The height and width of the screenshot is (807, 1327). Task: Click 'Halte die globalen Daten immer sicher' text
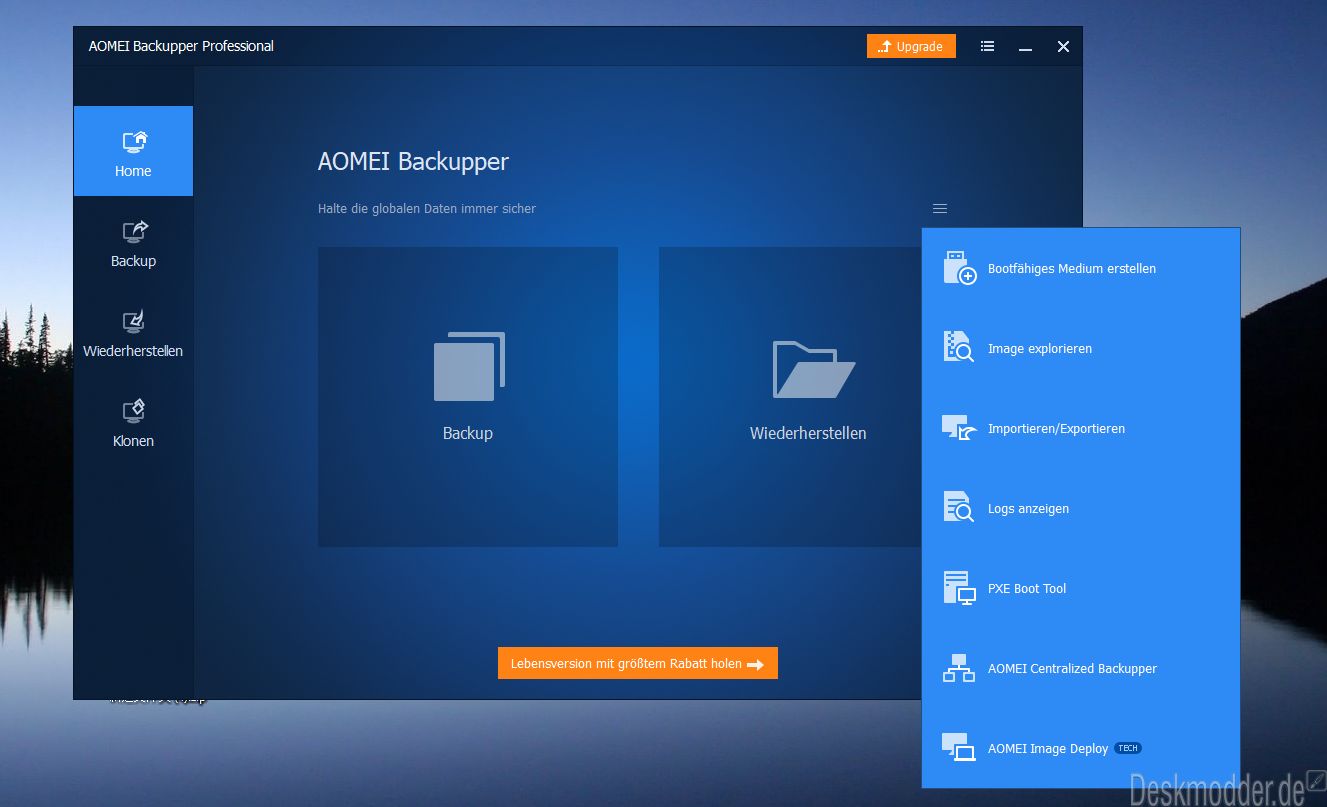[427, 209]
